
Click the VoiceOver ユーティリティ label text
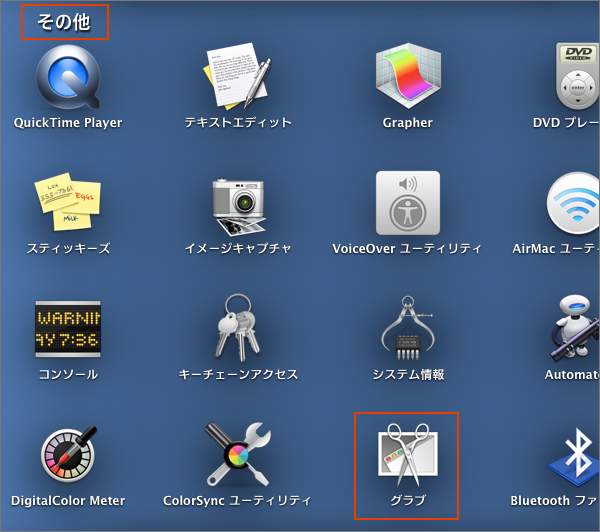tap(407, 249)
